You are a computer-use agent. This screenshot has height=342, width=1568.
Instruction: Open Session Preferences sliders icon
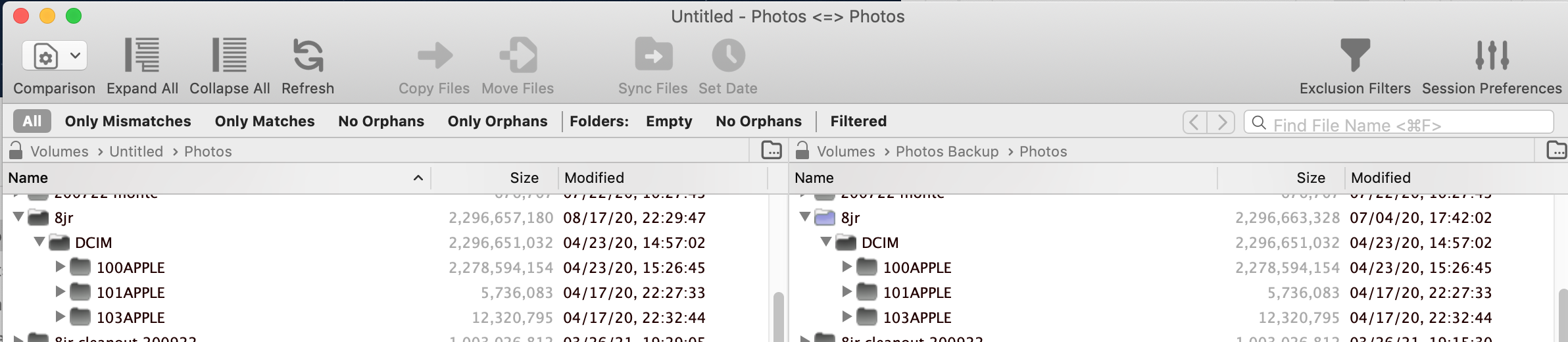(x=1492, y=55)
